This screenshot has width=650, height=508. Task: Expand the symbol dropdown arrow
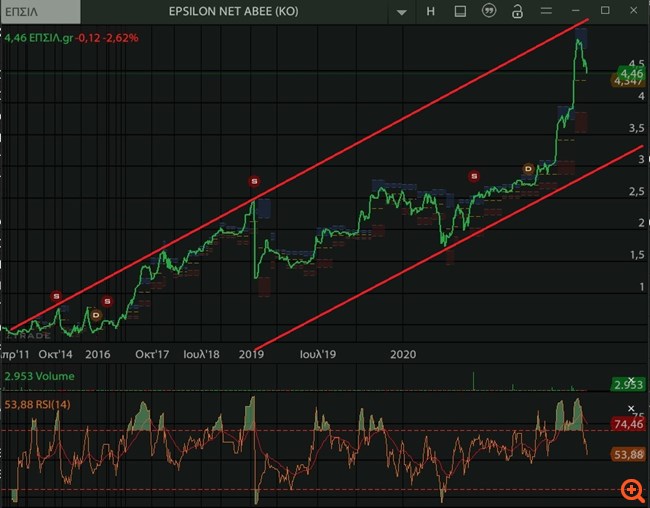tap(401, 13)
